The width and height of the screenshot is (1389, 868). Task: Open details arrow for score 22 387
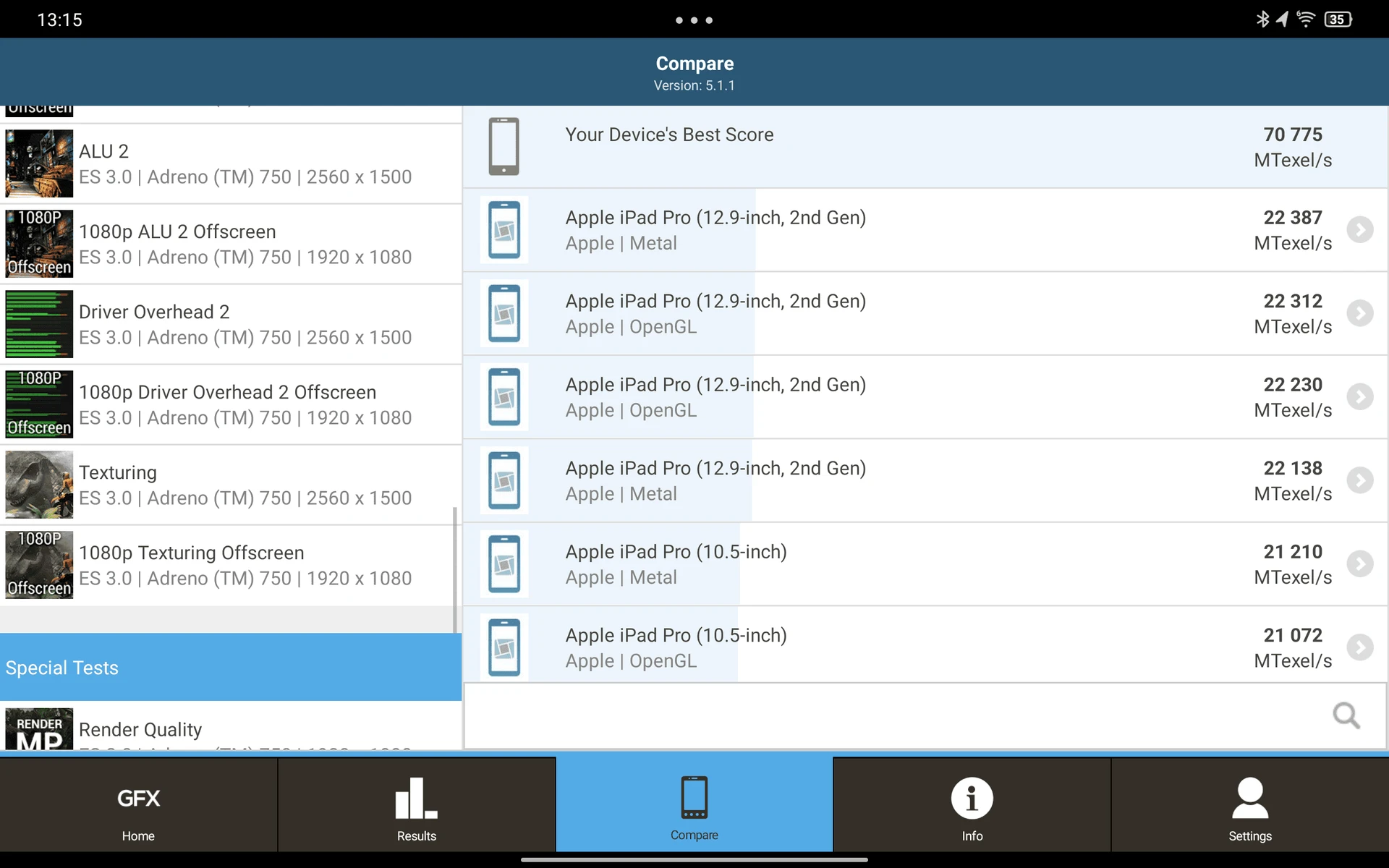click(1360, 230)
